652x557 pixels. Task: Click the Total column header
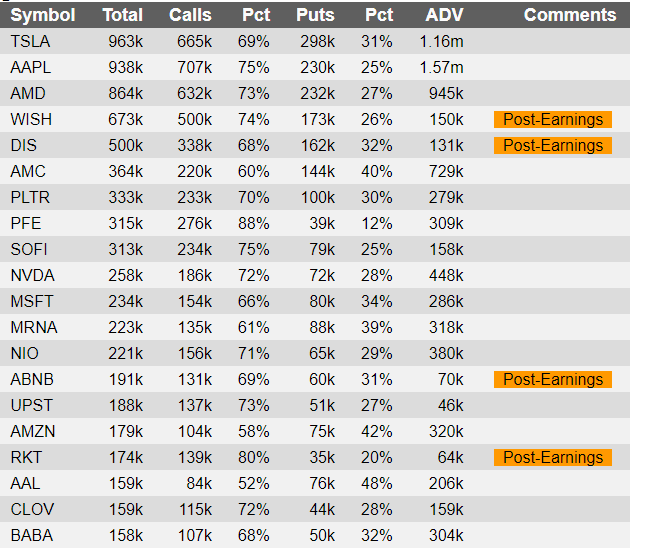123,15
